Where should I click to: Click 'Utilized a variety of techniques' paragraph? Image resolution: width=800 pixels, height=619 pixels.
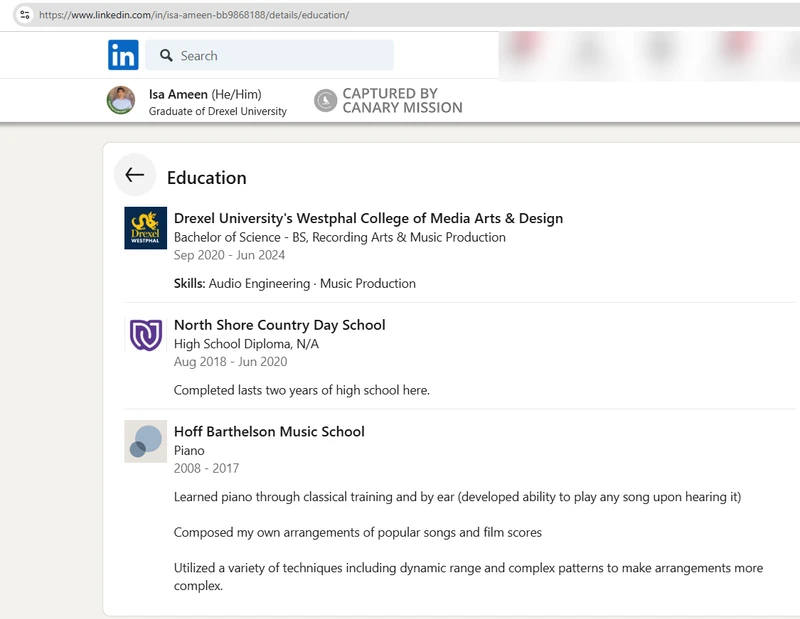coord(468,577)
